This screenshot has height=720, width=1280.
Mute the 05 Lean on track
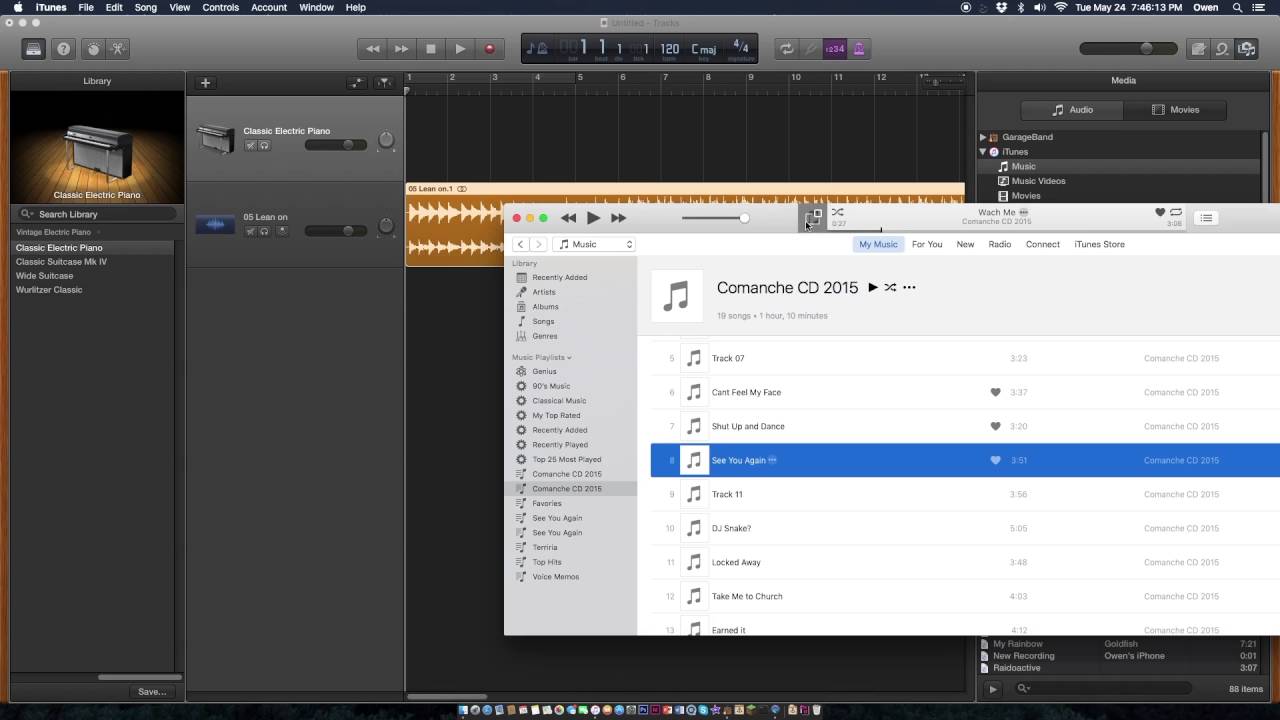tap(251, 231)
